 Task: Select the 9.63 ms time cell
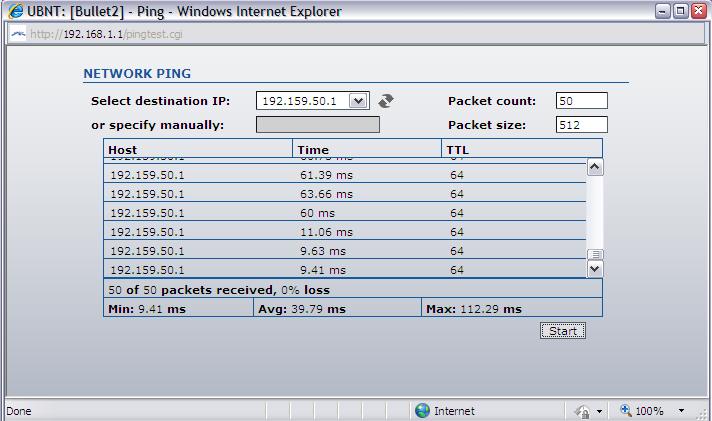tap(322, 251)
